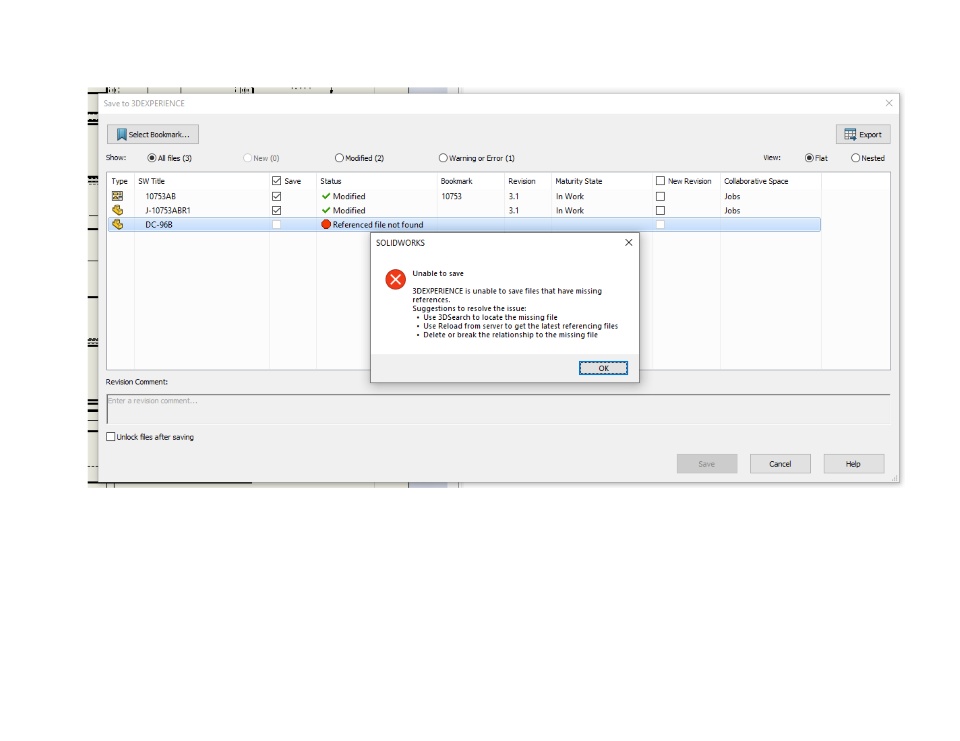Click the drawing type icon for 10753AB

tap(118, 196)
